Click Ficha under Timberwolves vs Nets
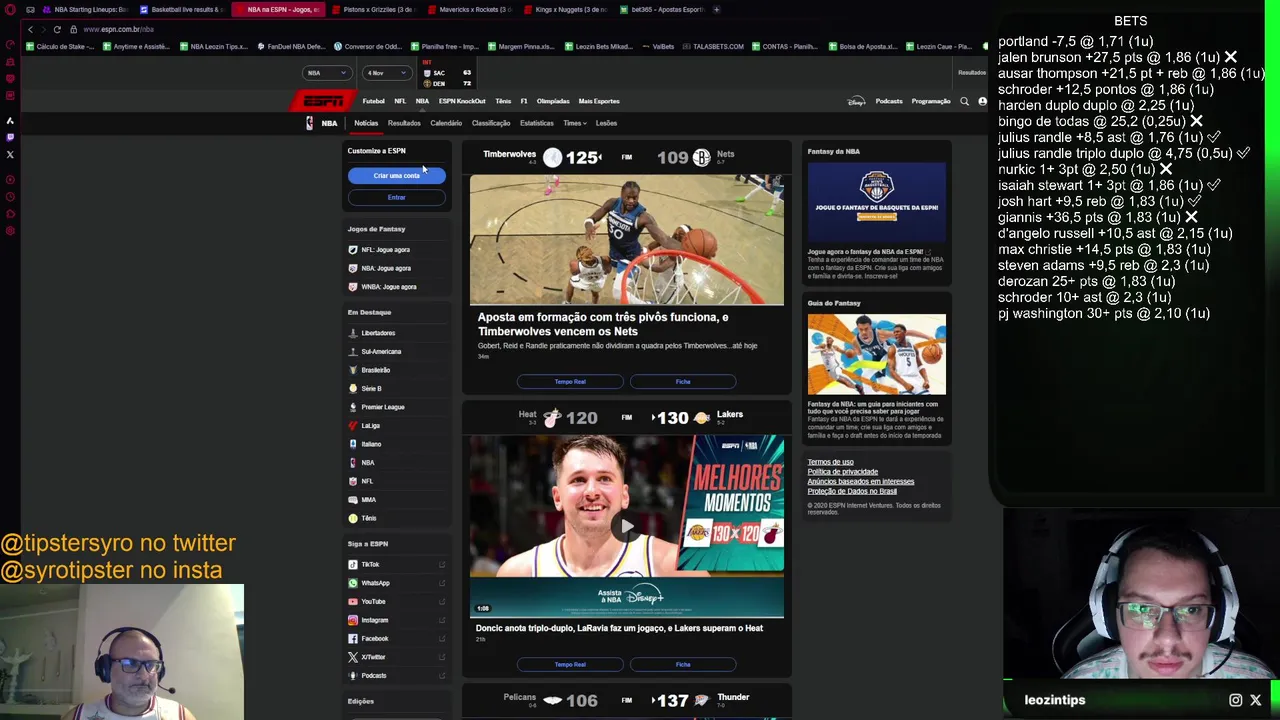This screenshot has height=720, width=1280. tap(683, 382)
